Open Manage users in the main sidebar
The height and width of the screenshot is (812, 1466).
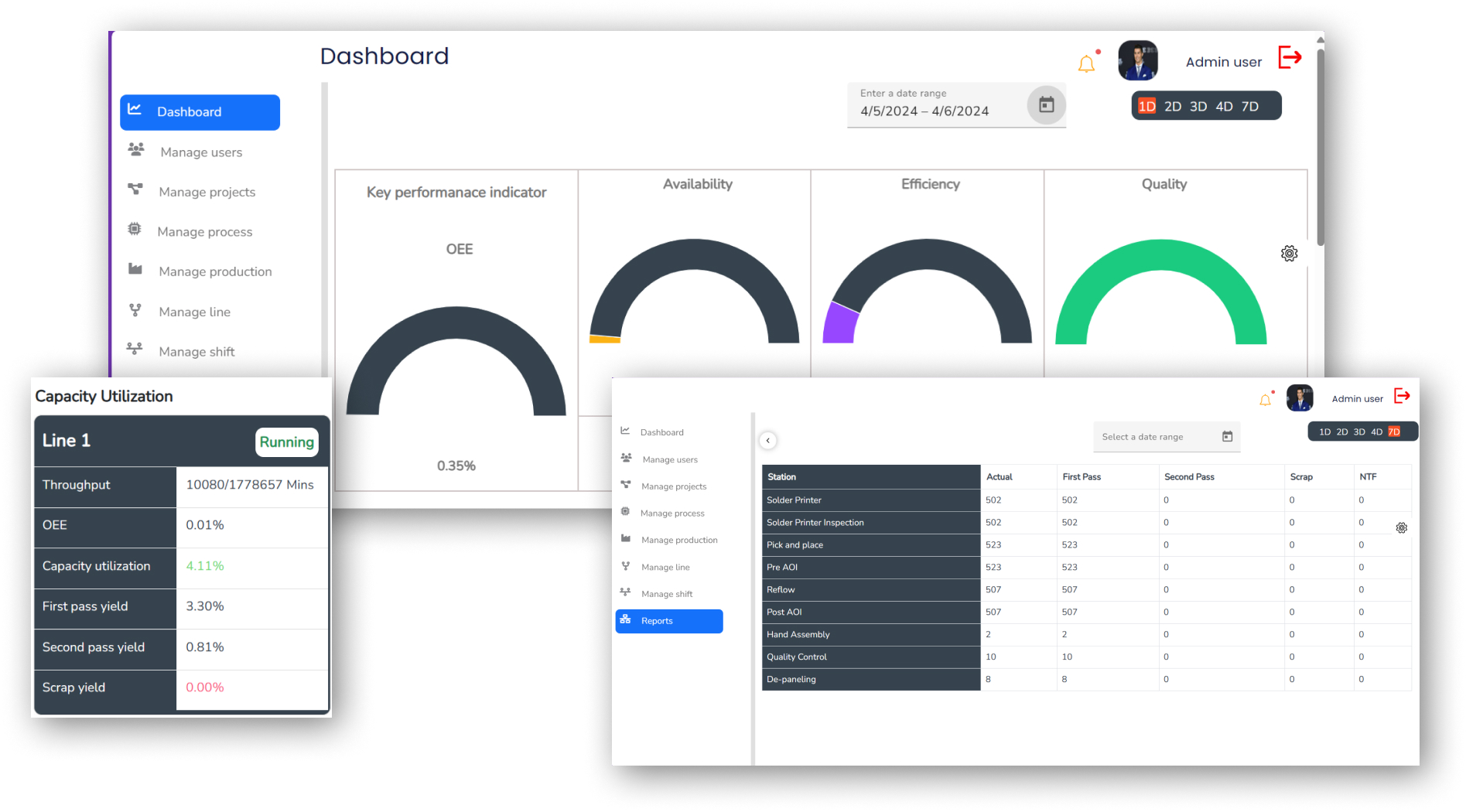point(201,152)
